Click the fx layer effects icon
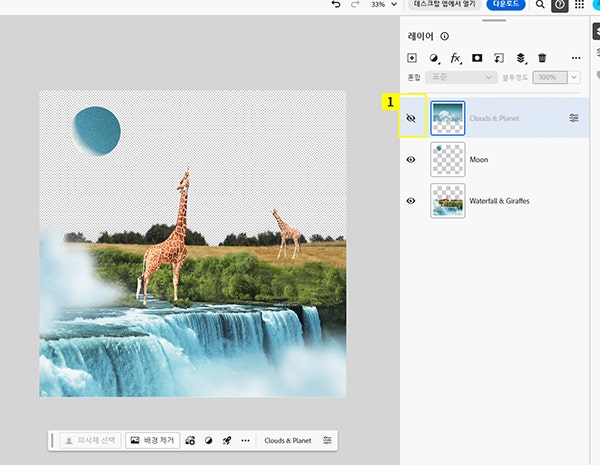600x465 pixels. [x=456, y=59]
